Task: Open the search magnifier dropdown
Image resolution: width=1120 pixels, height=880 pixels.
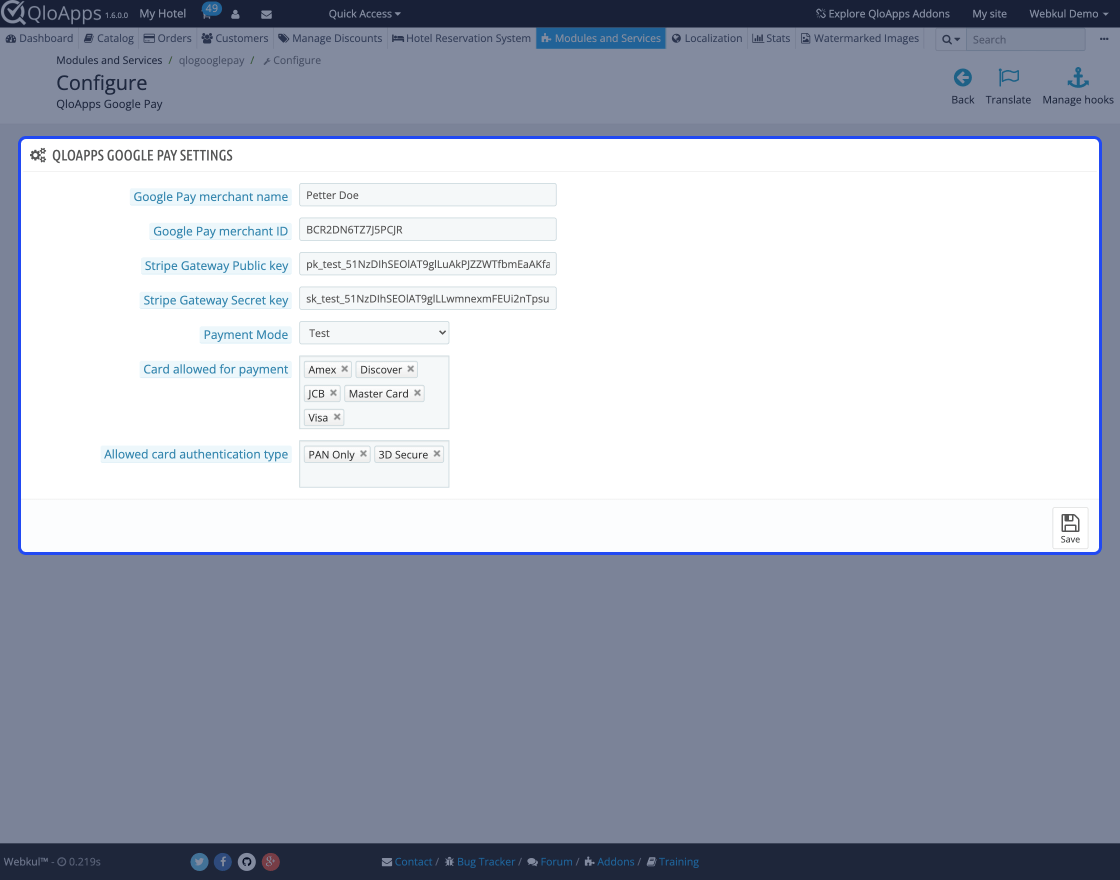Action: coord(951,39)
